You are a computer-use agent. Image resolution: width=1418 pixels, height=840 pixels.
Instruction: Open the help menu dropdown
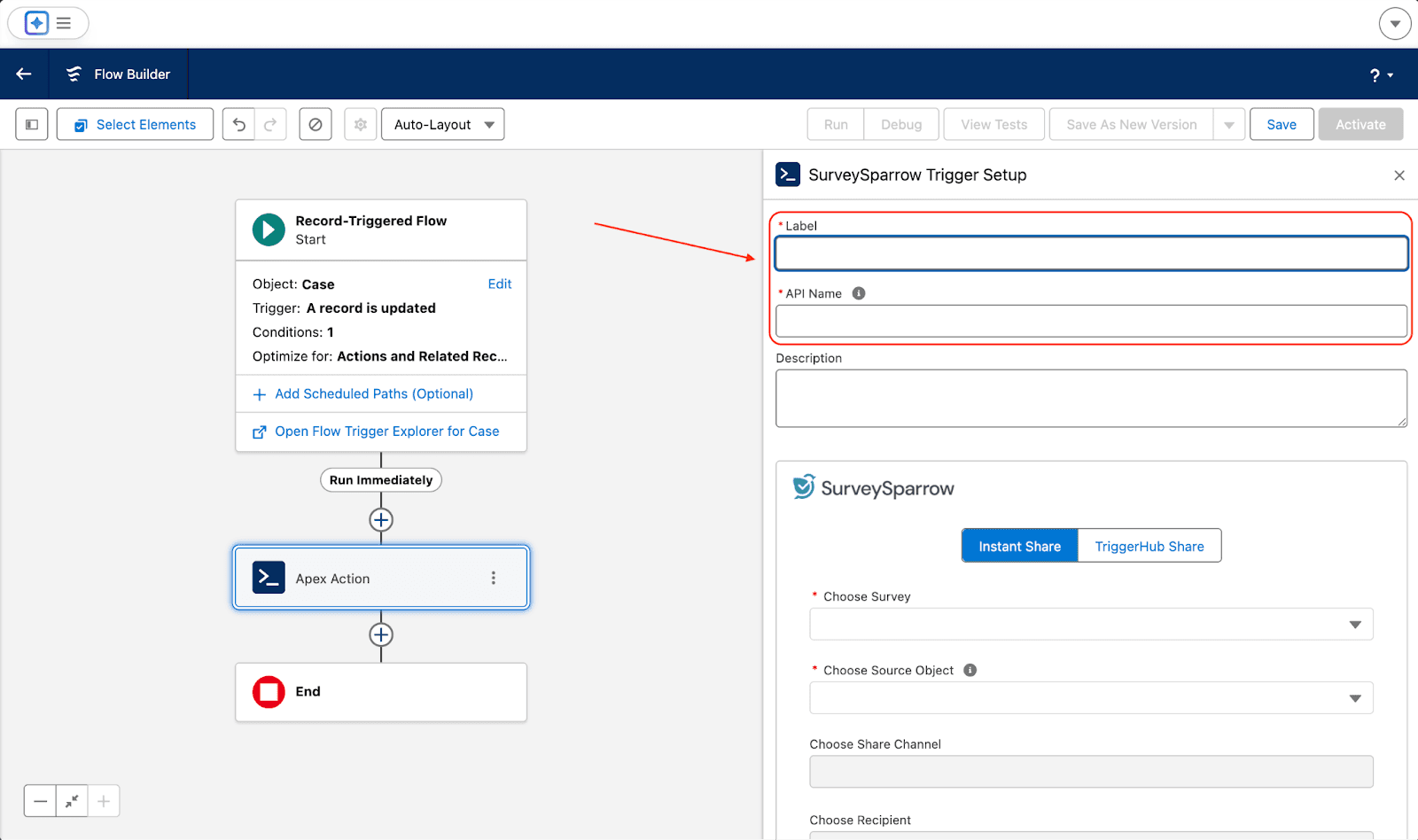click(1381, 75)
